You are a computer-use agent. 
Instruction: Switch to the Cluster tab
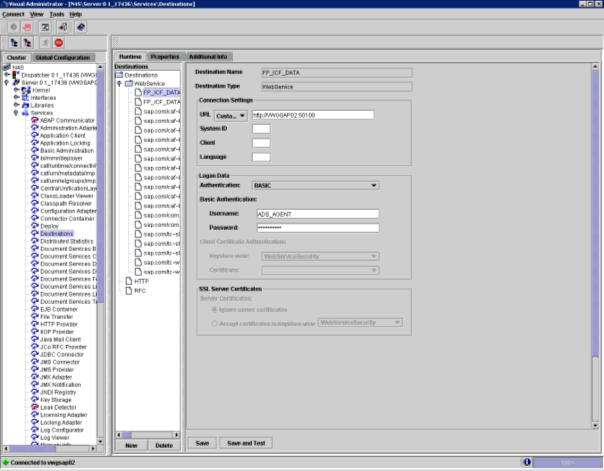[x=17, y=57]
